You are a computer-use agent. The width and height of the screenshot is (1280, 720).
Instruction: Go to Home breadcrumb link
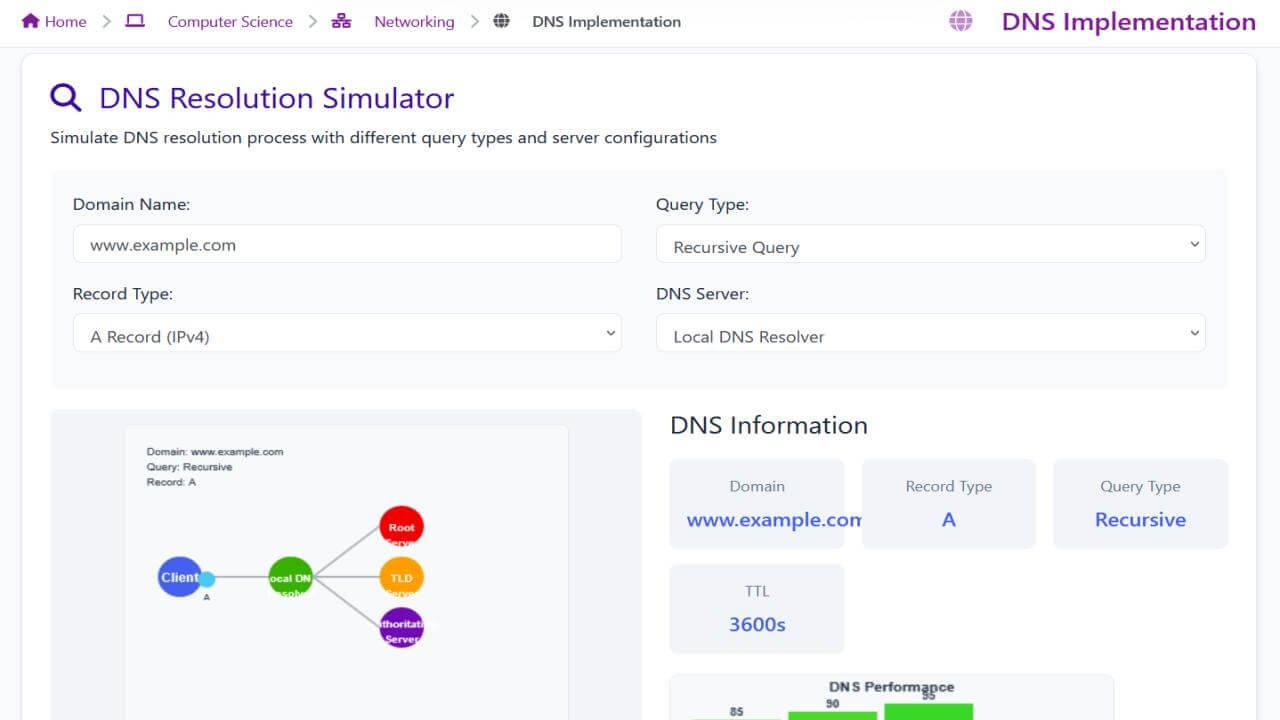[65, 21]
